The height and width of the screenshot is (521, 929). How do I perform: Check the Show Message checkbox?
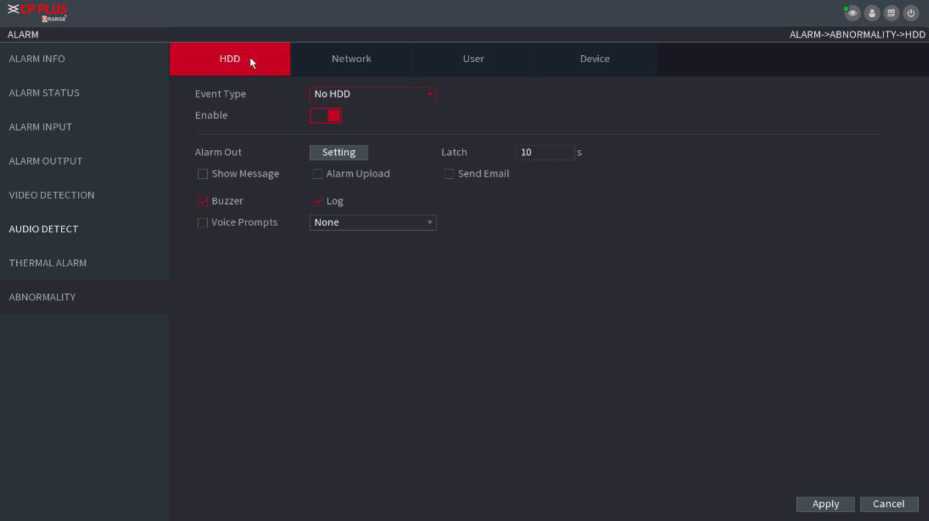(x=203, y=174)
